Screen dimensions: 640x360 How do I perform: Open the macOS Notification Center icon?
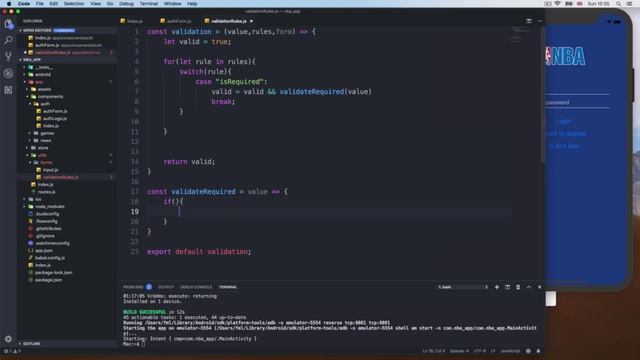pos(629,4)
